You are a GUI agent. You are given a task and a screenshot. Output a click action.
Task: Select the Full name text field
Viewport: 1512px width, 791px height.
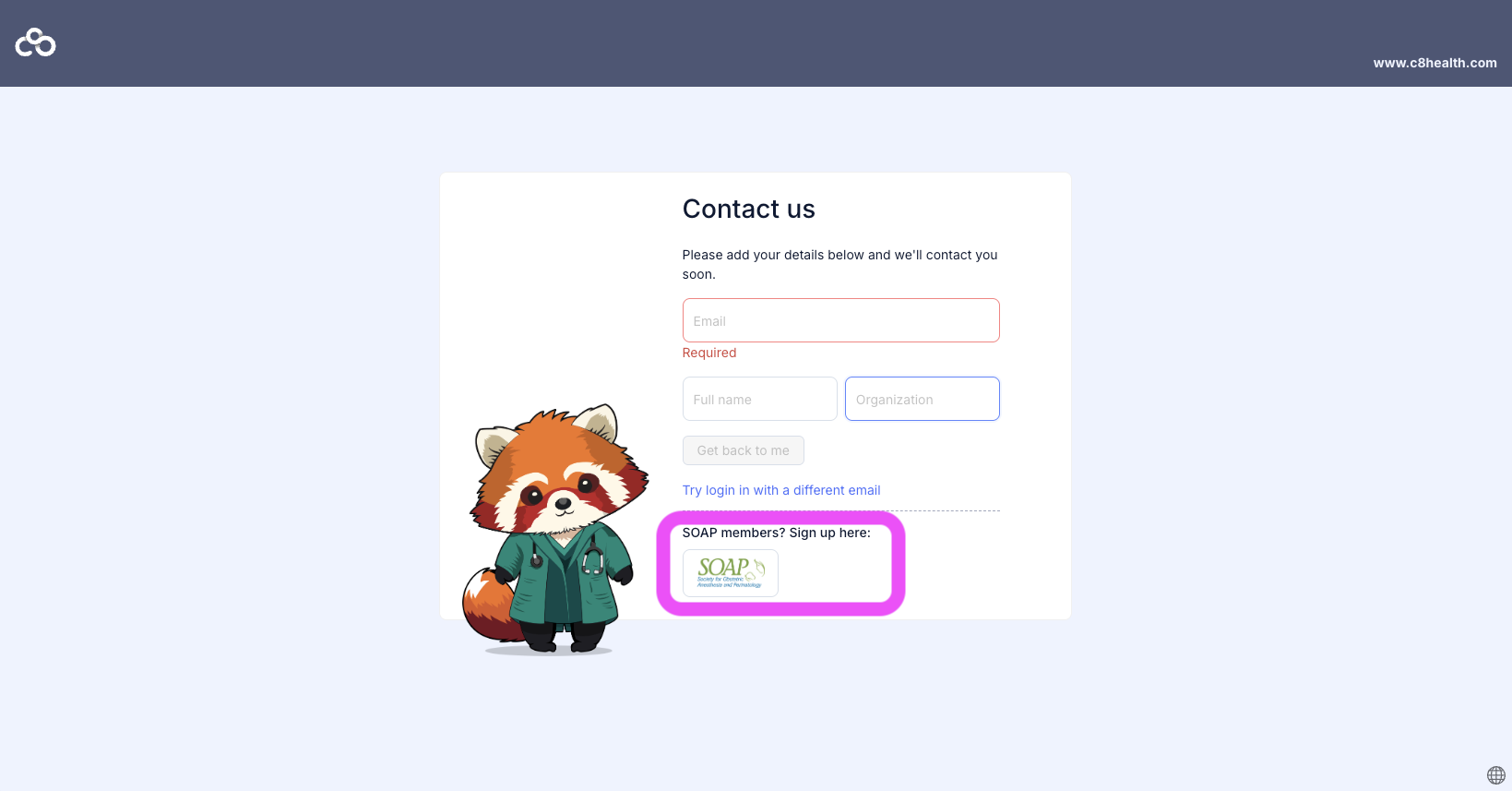[760, 399]
